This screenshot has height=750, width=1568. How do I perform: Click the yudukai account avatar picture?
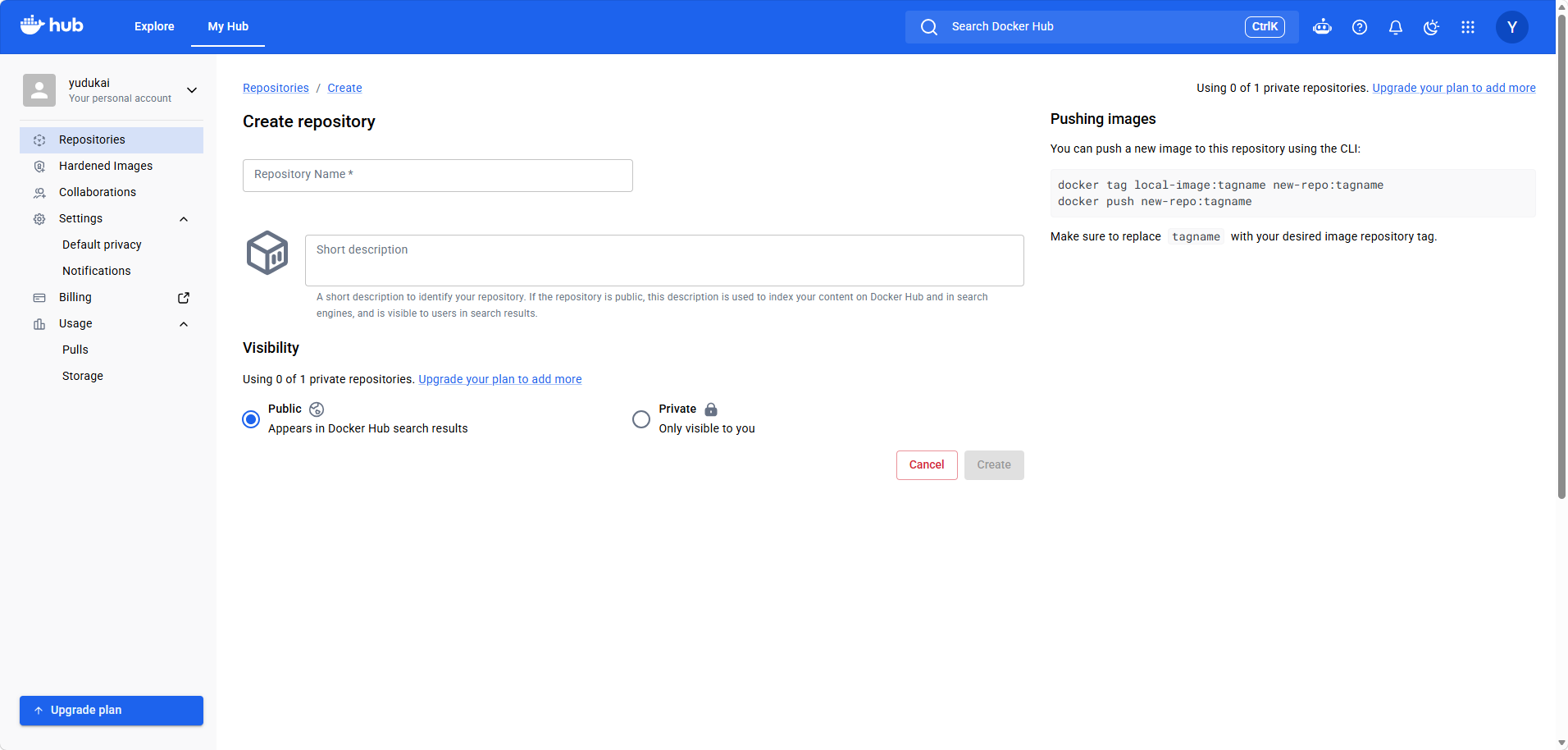(x=39, y=90)
